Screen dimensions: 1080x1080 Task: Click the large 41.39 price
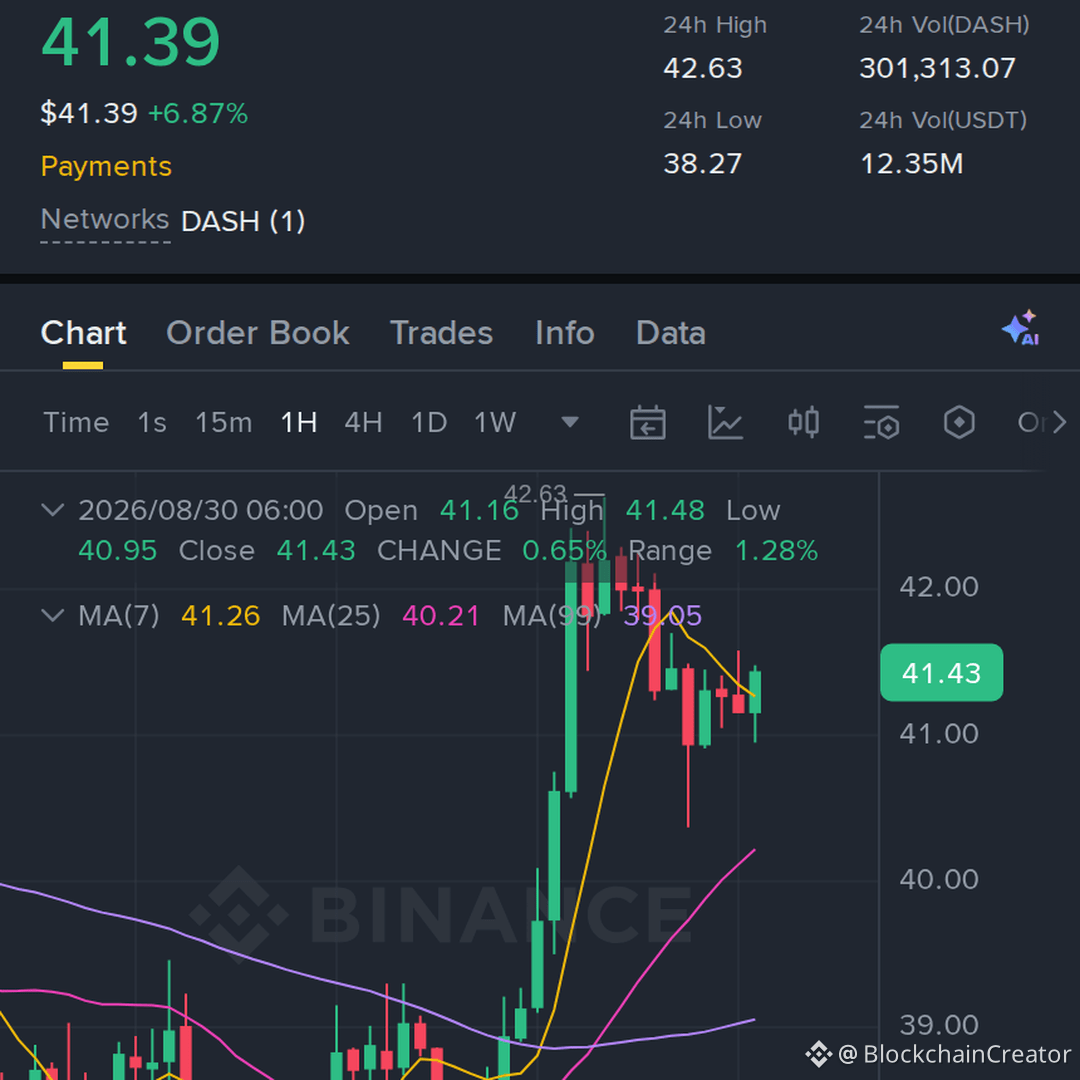point(131,43)
